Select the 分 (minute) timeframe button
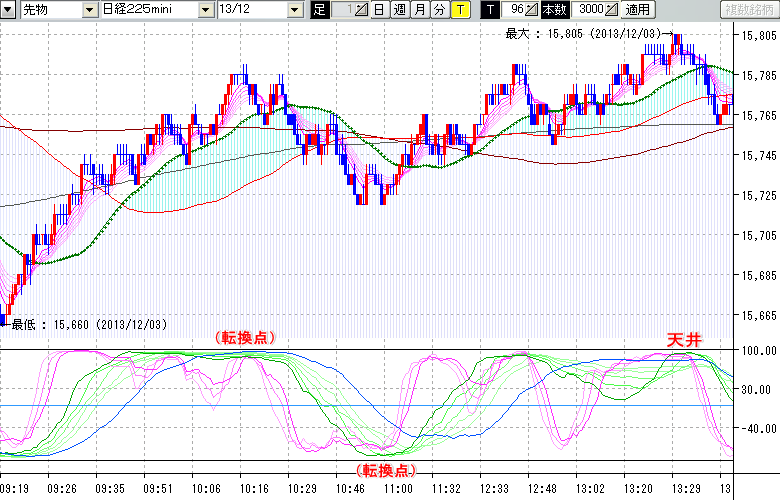 tap(439, 10)
